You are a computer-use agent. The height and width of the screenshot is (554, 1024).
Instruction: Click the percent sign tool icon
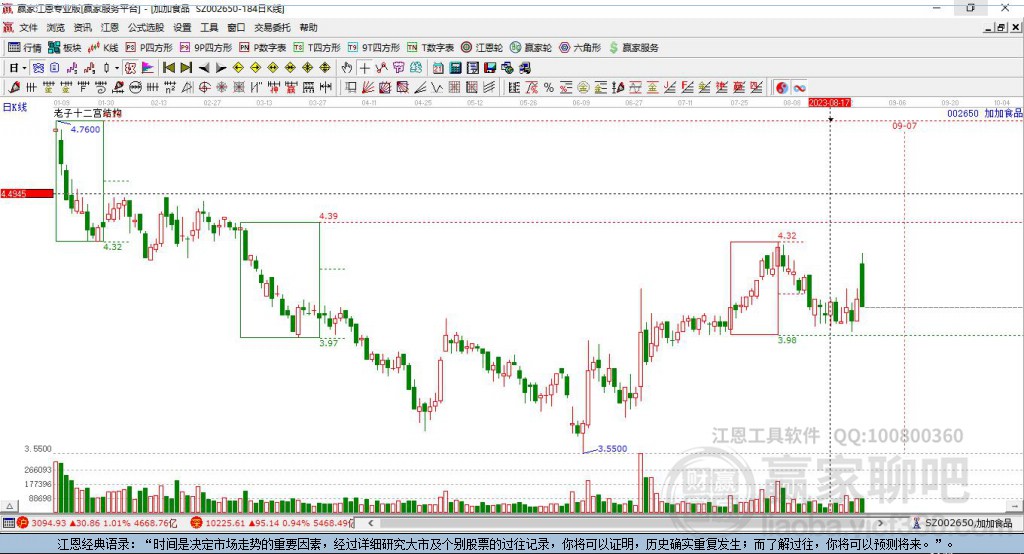tap(549, 88)
